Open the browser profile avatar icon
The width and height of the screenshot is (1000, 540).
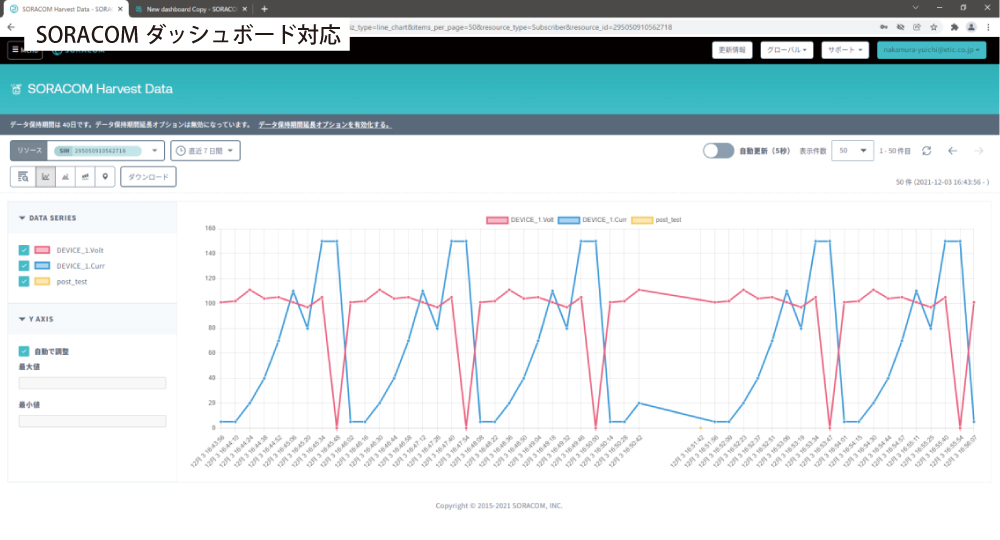point(971,27)
